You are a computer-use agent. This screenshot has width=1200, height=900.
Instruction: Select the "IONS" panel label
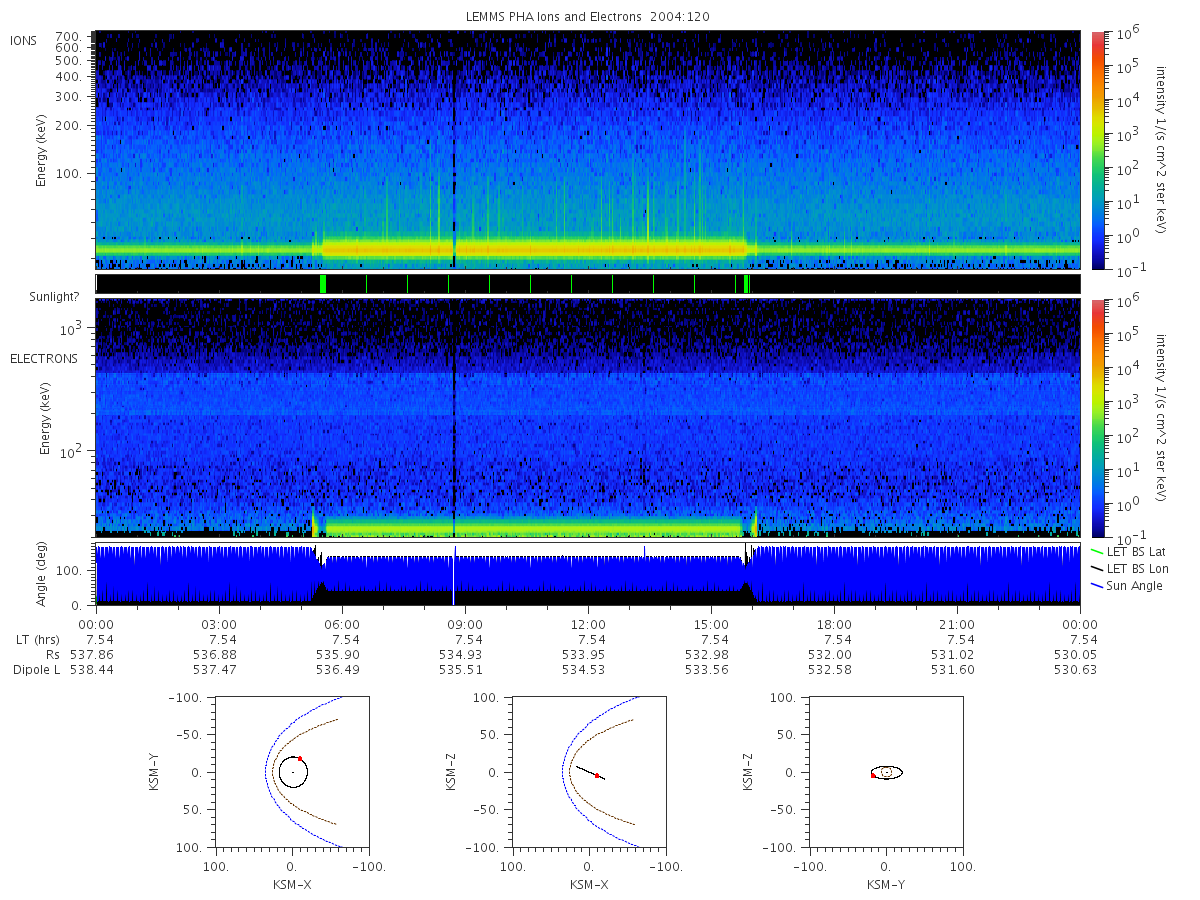(x=23, y=40)
